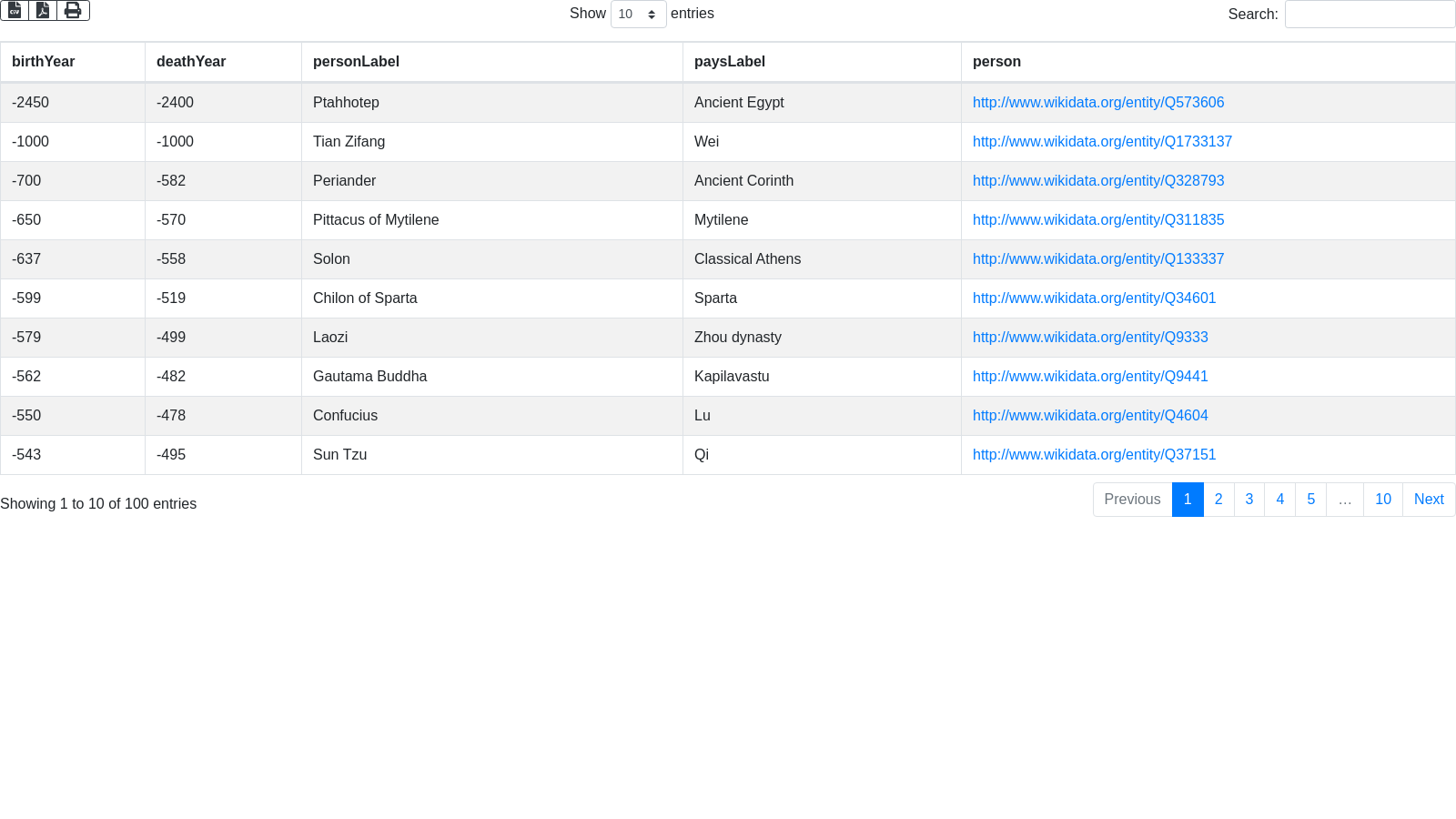Screen dimensions: 1456x819
Task: Visit Solon's Wikidata entity link
Action: pyautogui.click(x=1098, y=259)
